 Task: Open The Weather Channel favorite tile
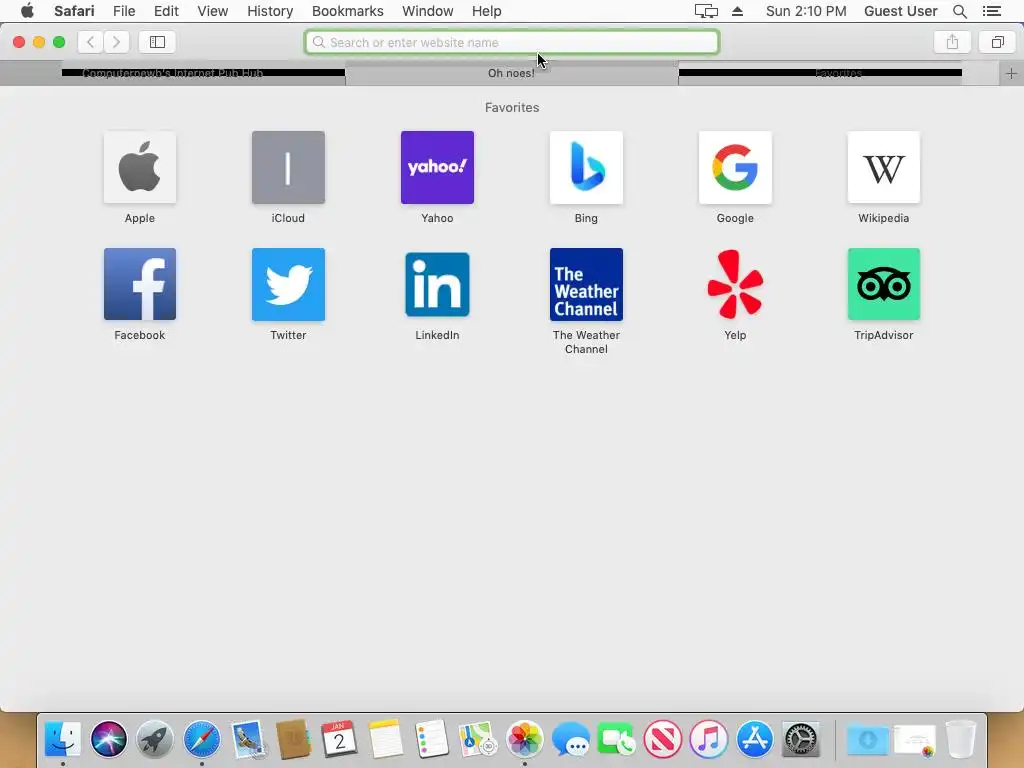coord(586,284)
